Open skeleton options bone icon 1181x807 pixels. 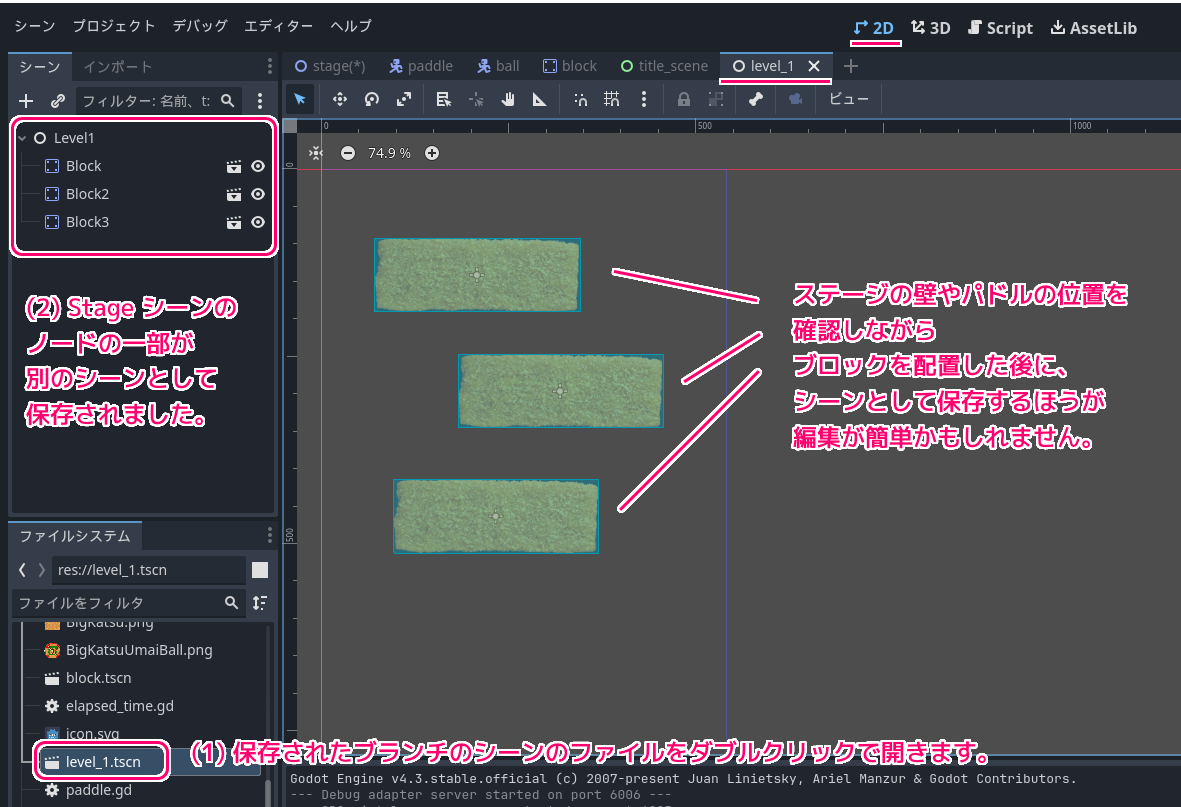(x=755, y=99)
